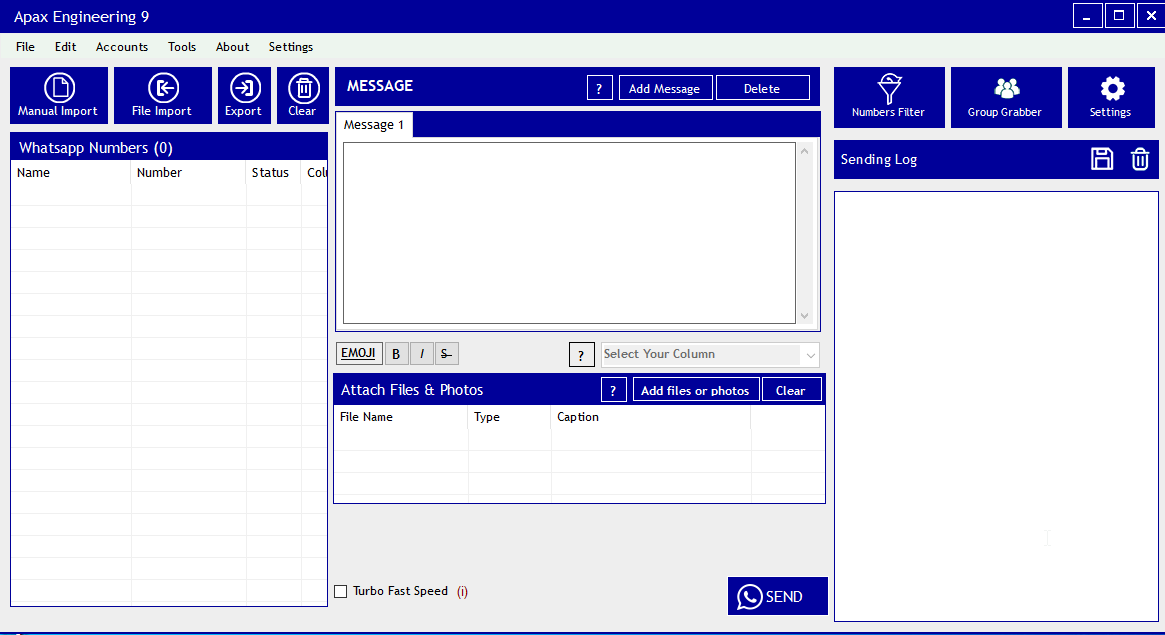Toggle bold text formatting
This screenshot has height=635, width=1165.
point(396,353)
